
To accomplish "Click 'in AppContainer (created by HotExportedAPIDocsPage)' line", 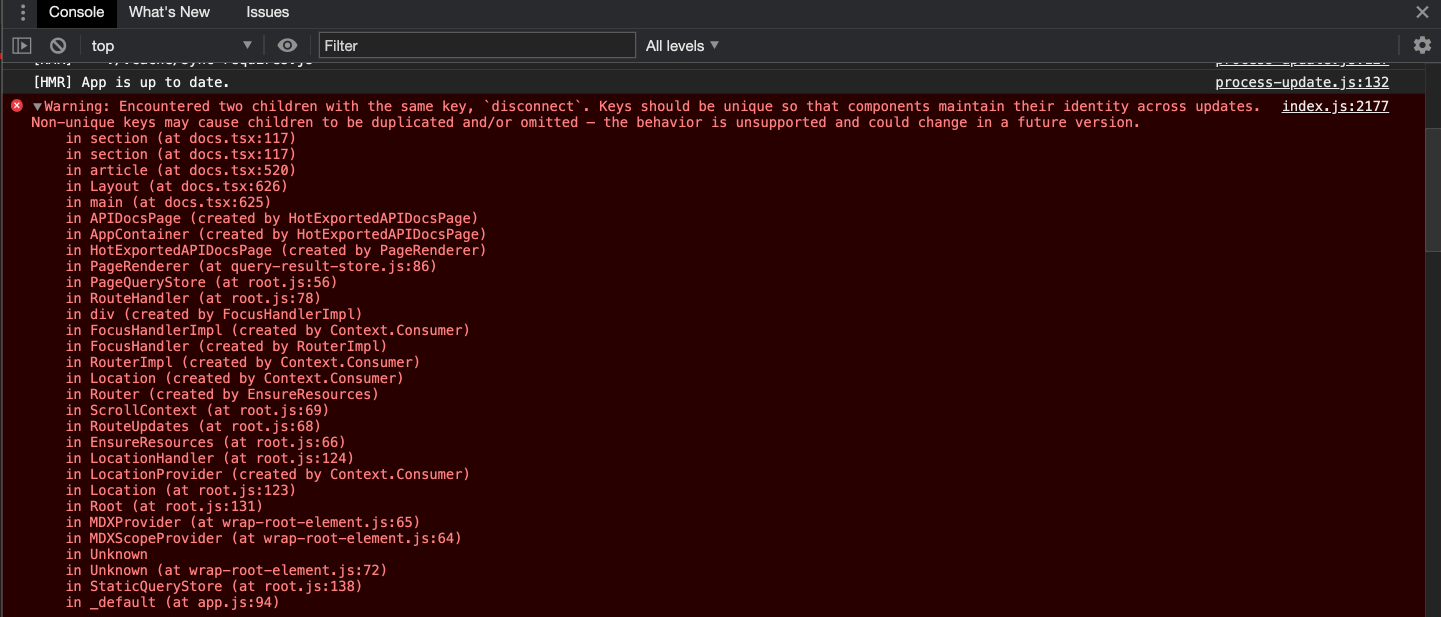I will (x=276, y=234).
